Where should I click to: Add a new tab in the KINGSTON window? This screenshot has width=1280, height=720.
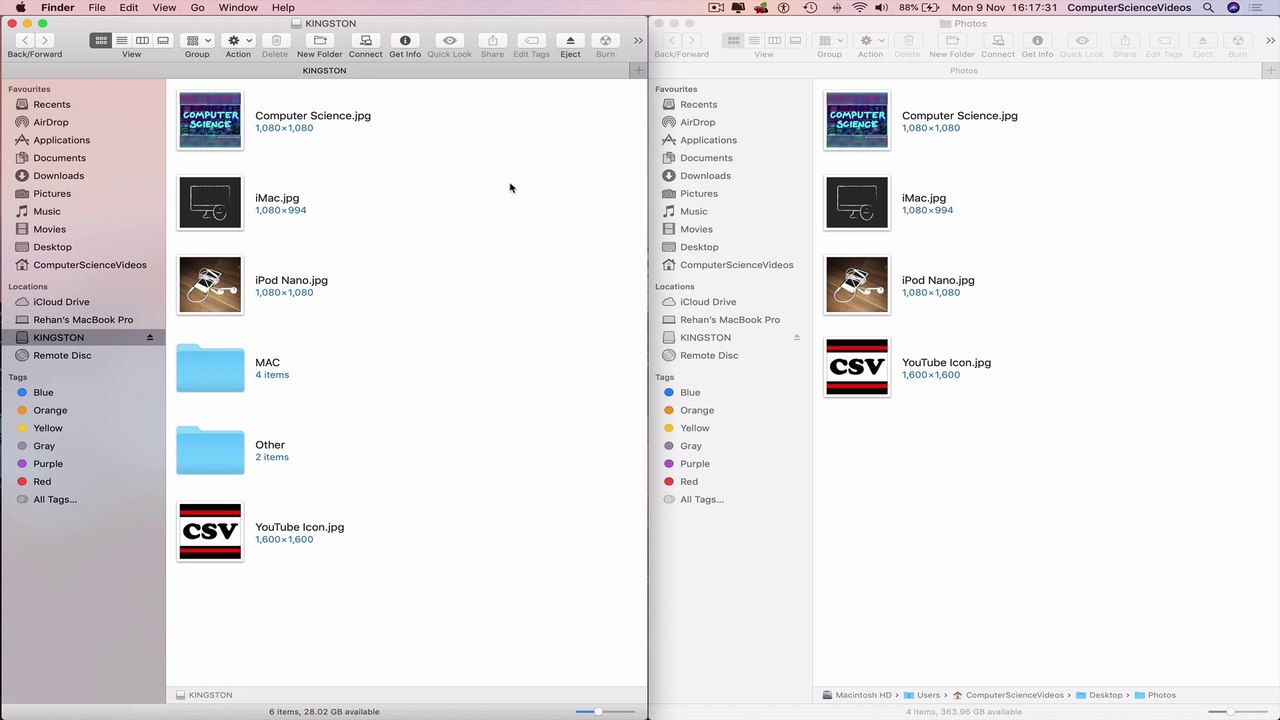(x=638, y=71)
